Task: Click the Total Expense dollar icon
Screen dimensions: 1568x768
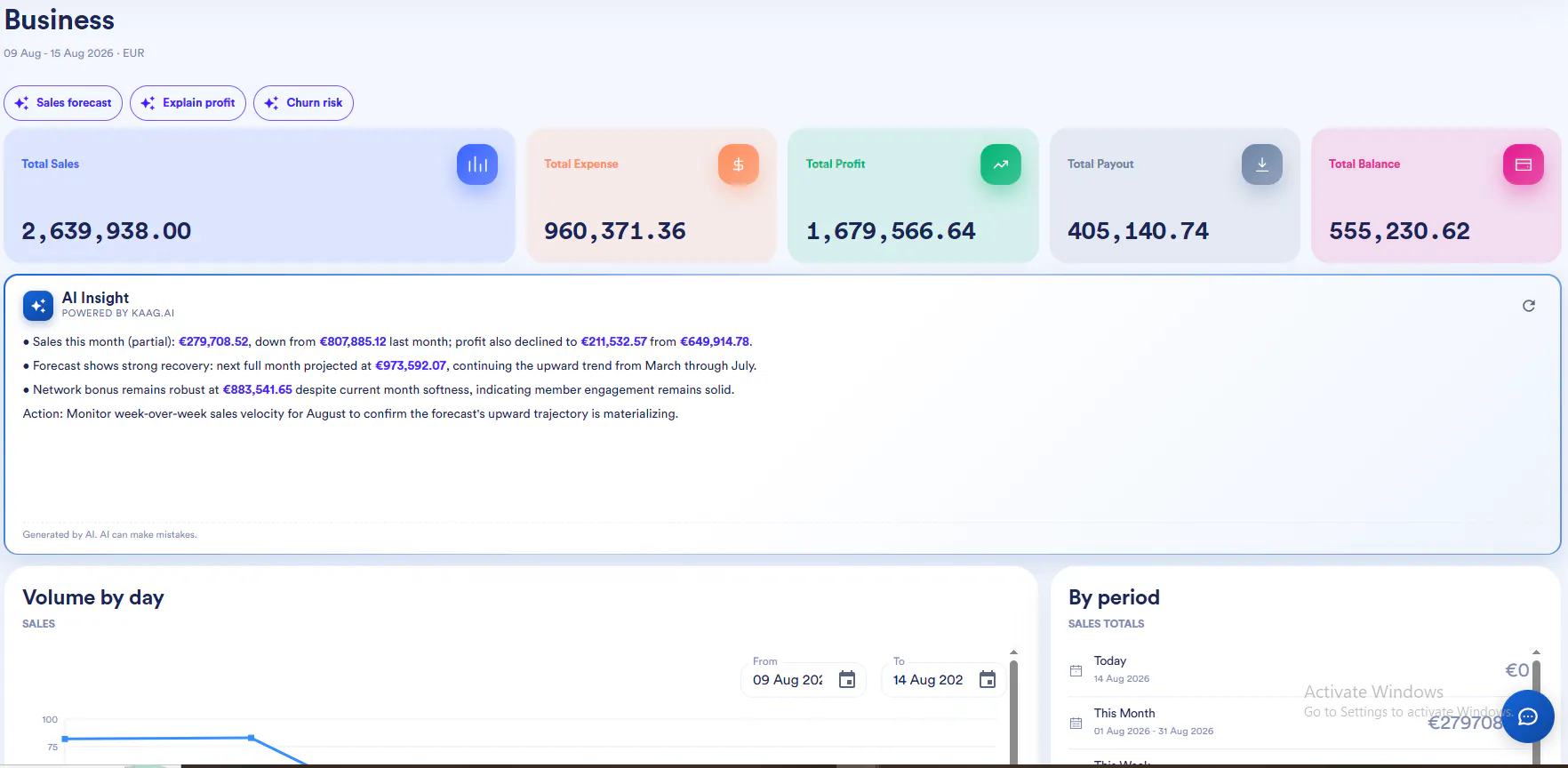Action: [739, 164]
